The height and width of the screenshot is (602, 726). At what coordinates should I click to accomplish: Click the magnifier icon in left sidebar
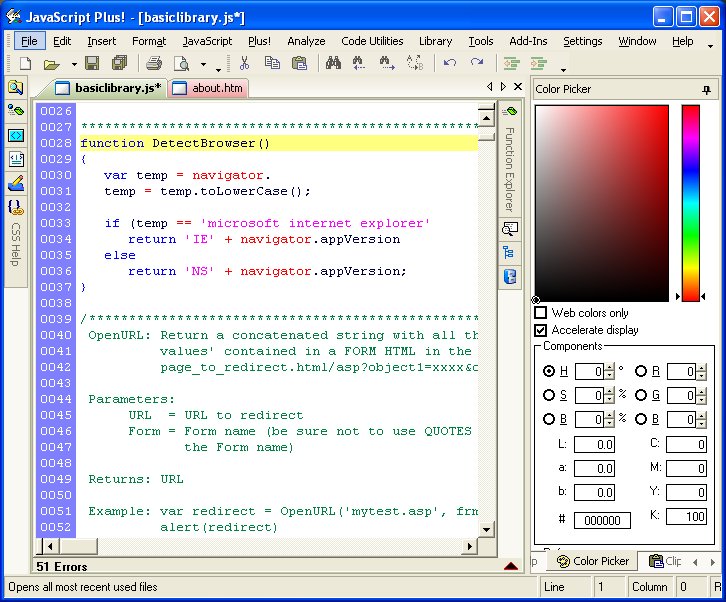click(x=16, y=88)
